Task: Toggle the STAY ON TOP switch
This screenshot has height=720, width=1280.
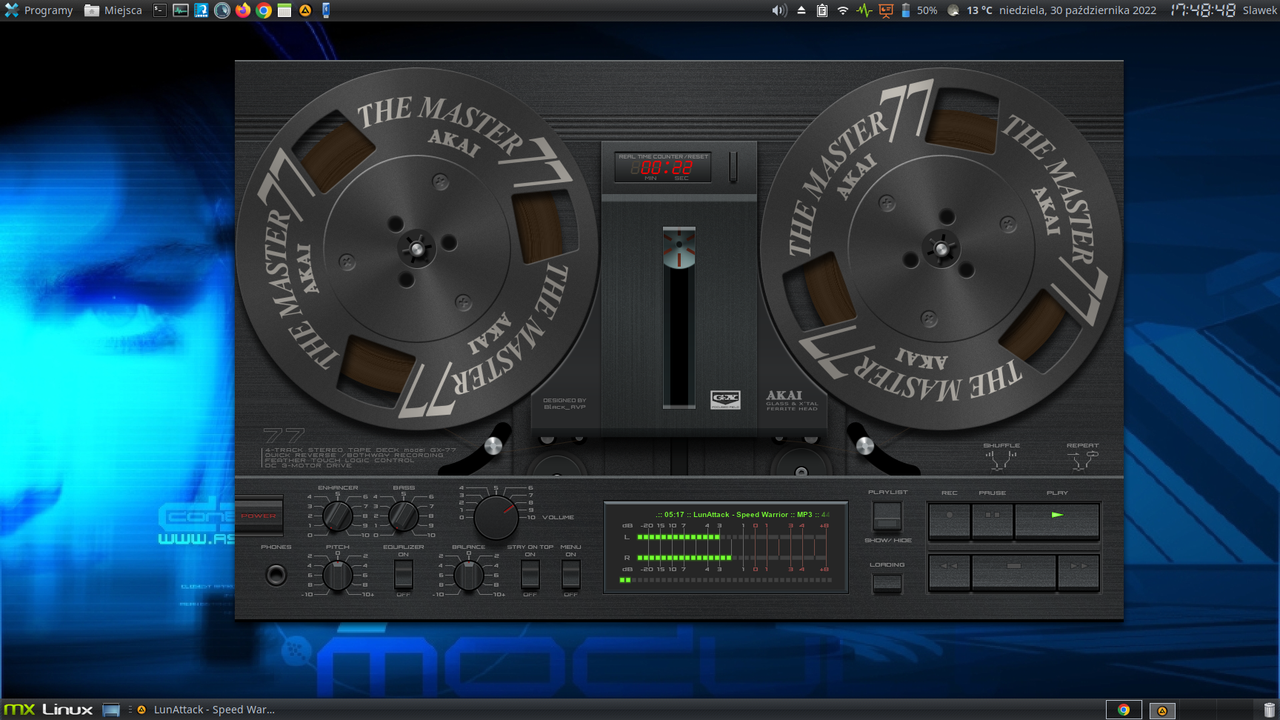Action: pos(530,574)
